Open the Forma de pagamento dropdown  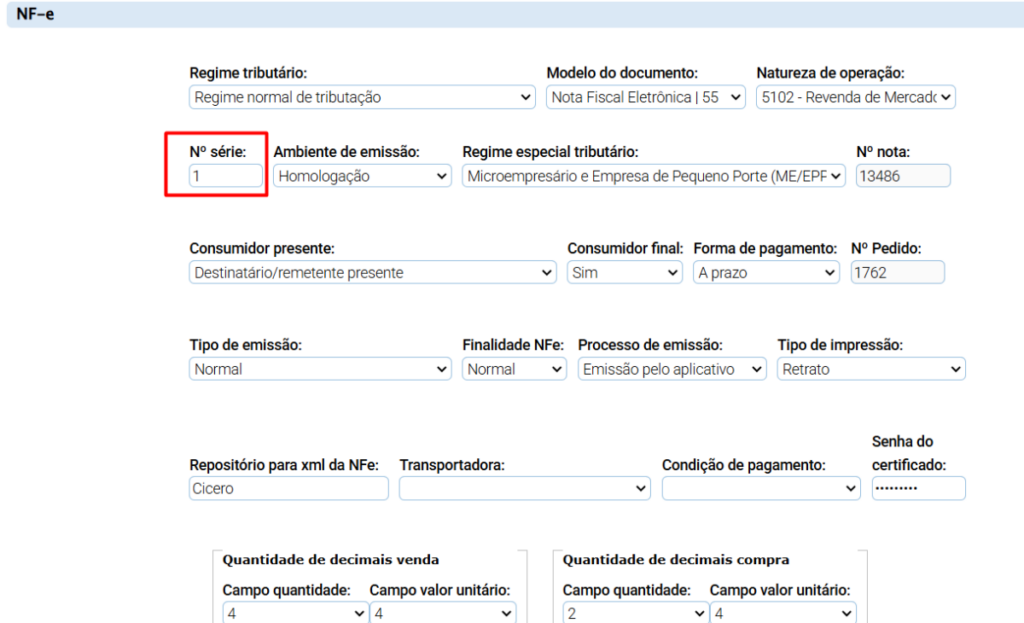click(766, 272)
